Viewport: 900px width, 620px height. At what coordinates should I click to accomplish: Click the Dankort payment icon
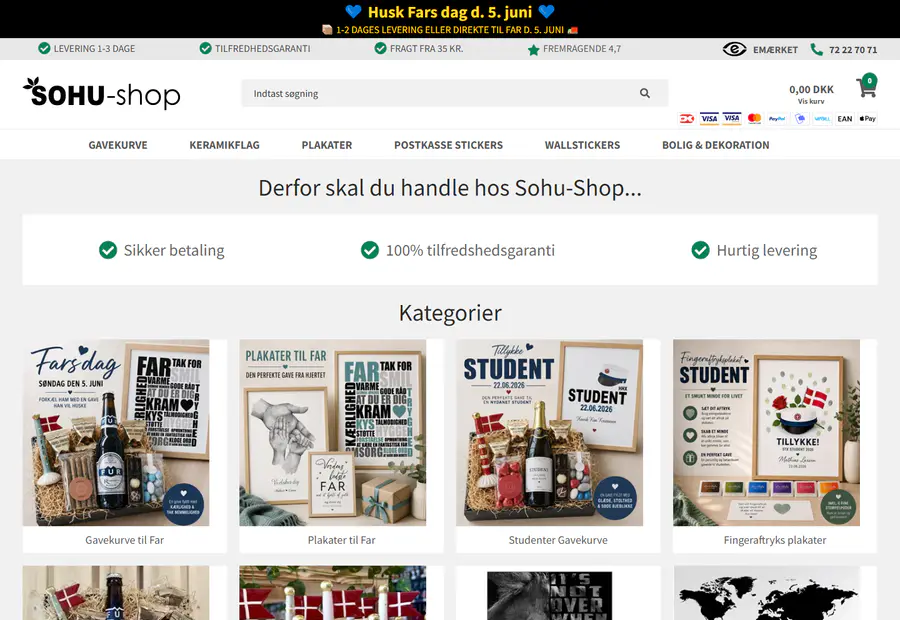[x=686, y=119]
